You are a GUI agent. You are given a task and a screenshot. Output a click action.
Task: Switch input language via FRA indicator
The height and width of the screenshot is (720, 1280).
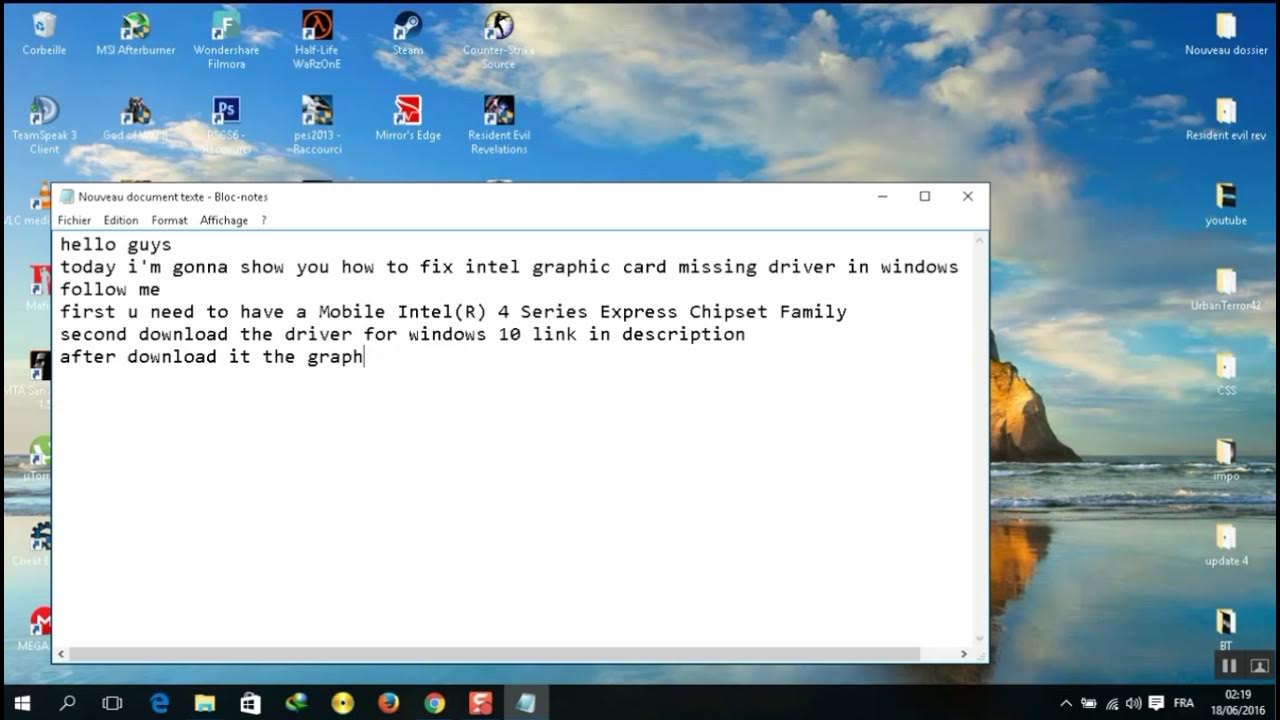click(x=1183, y=703)
